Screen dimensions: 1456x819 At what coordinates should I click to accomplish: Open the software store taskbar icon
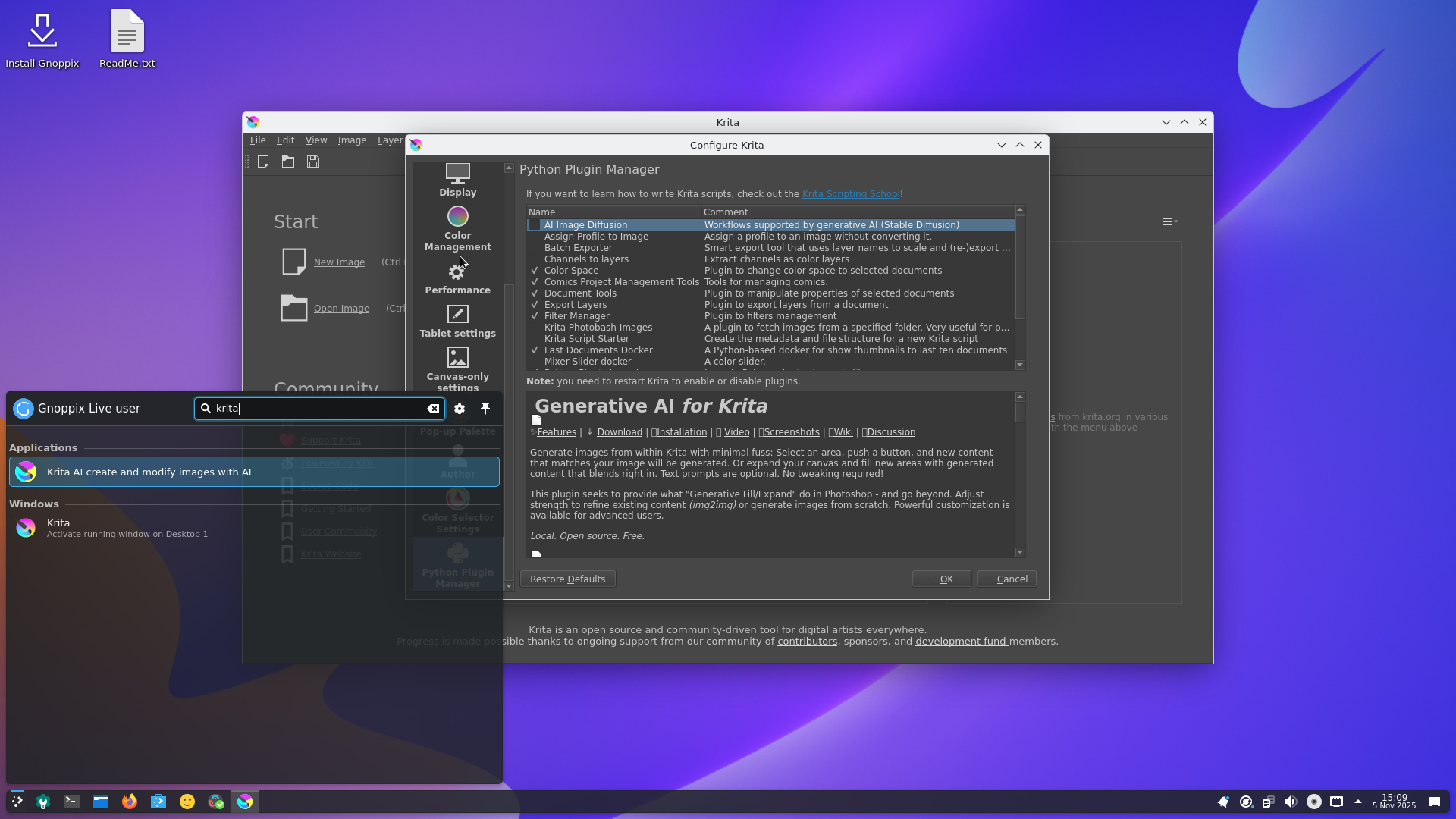(x=158, y=802)
